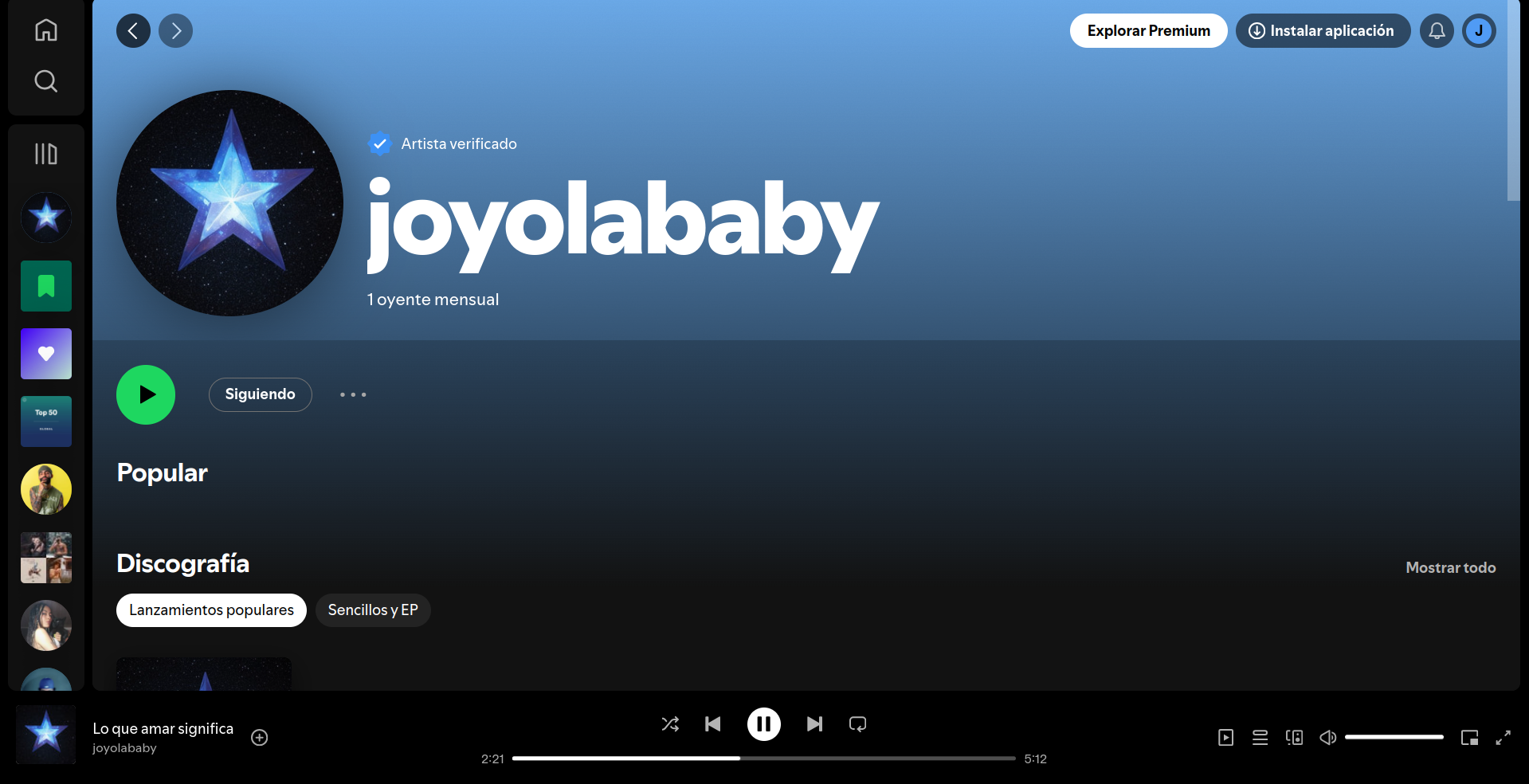Open notifications bell
This screenshot has height=784, width=1529.
tap(1437, 31)
